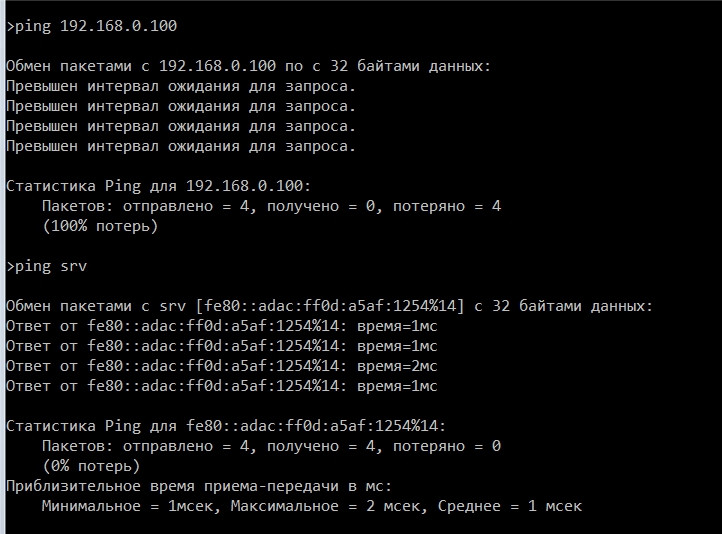Screen dimensions: 722x534
Task: Select the '(100% потерь)' text
Action: pyautogui.click(x=100, y=226)
